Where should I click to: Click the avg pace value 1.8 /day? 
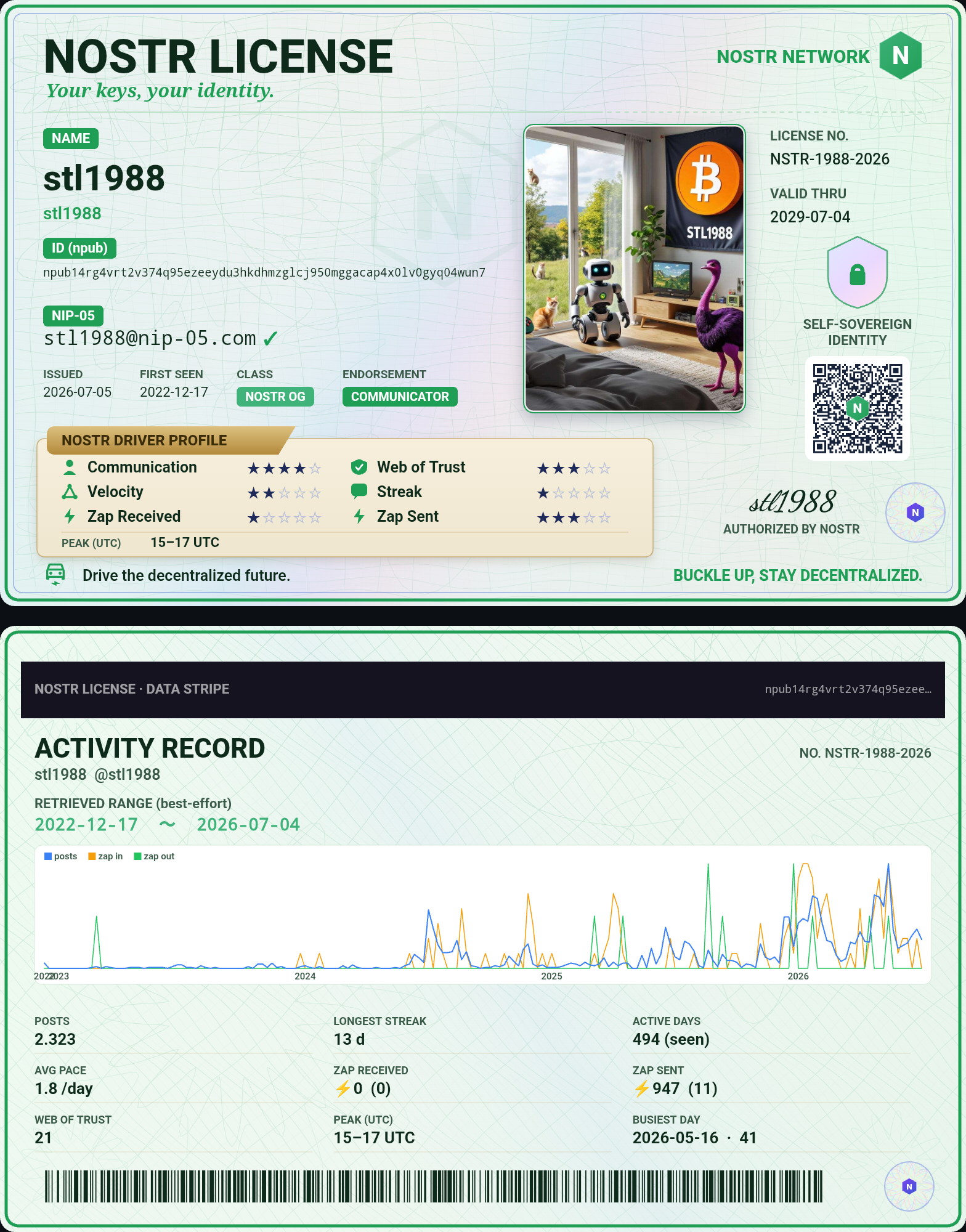pyautogui.click(x=63, y=1088)
